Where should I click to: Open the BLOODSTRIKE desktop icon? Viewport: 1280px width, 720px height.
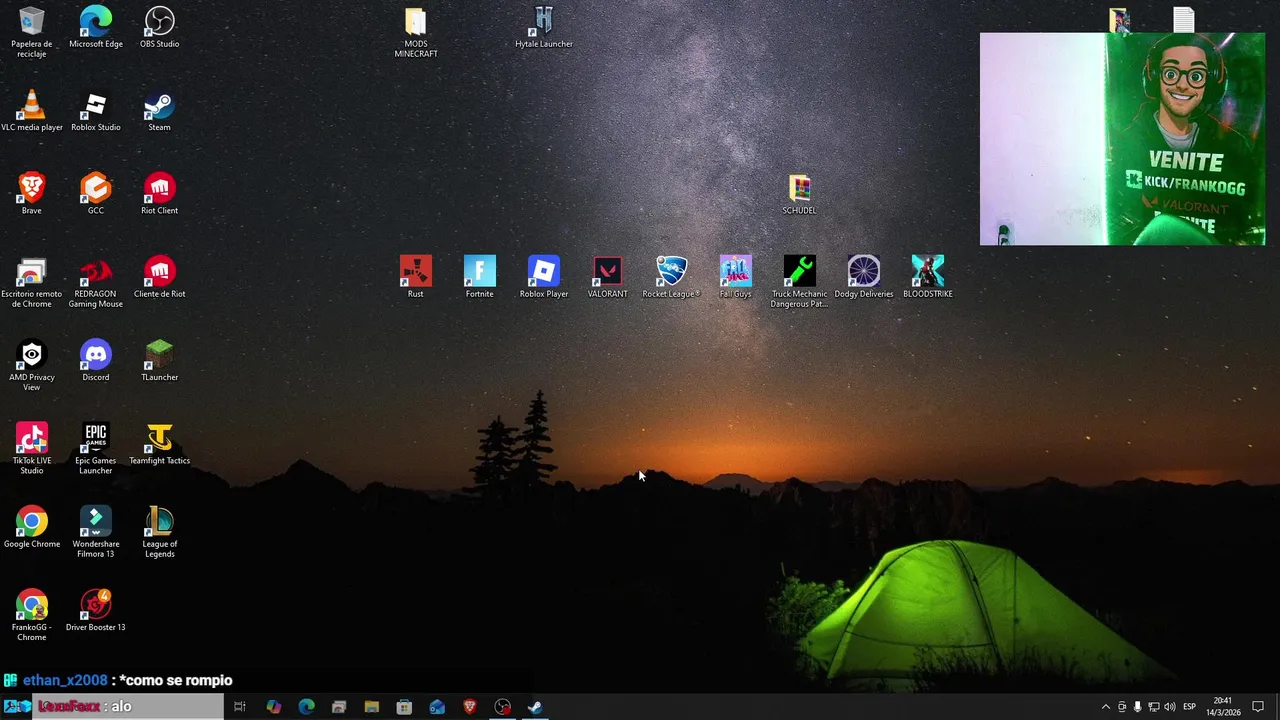[928, 277]
